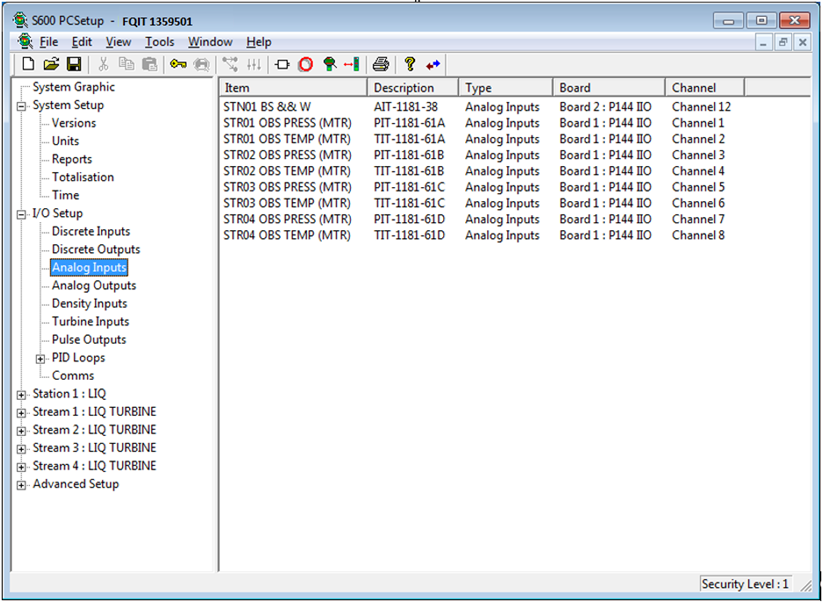Select Density Inputs in the tree
The width and height of the screenshot is (823, 602).
89,303
